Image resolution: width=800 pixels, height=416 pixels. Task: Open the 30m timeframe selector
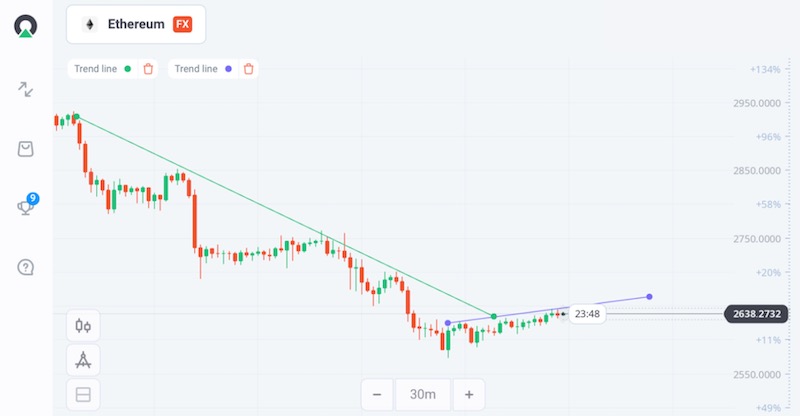point(421,394)
